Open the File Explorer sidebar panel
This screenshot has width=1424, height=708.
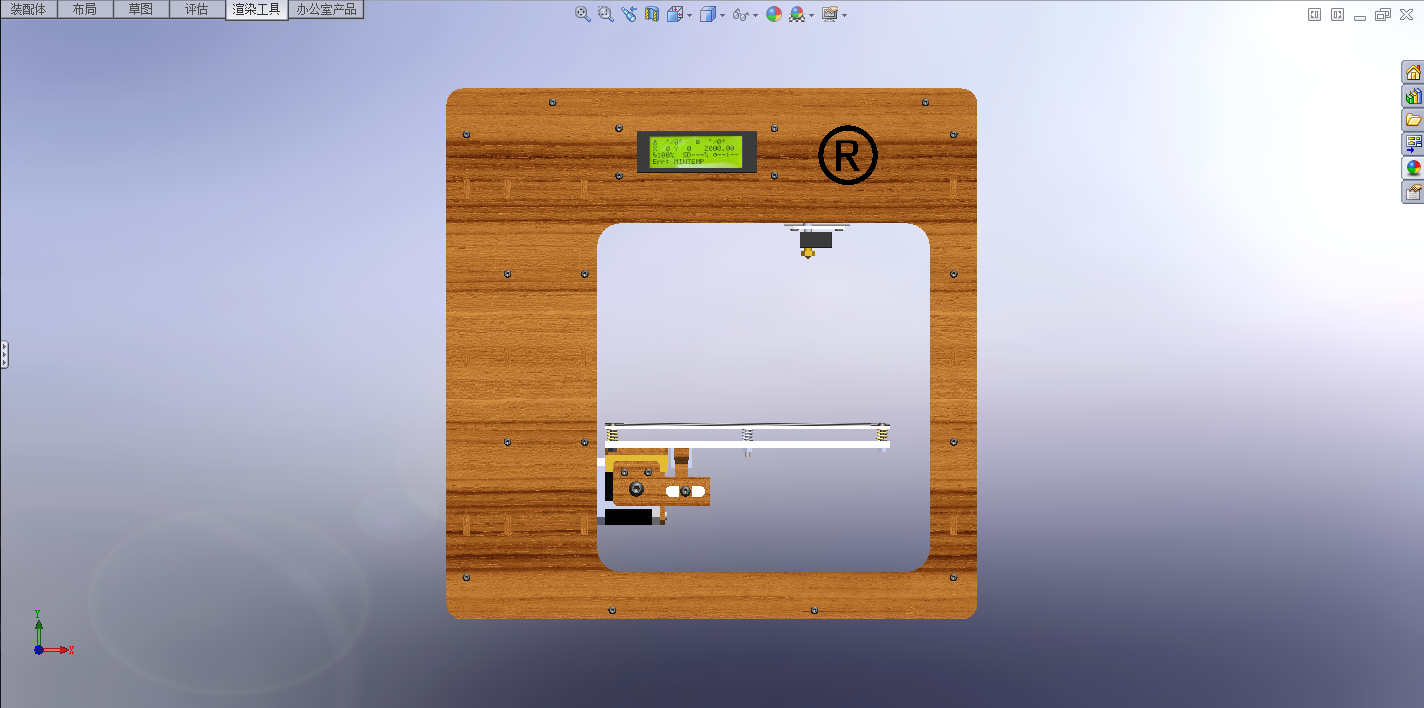click(1413, 119)
